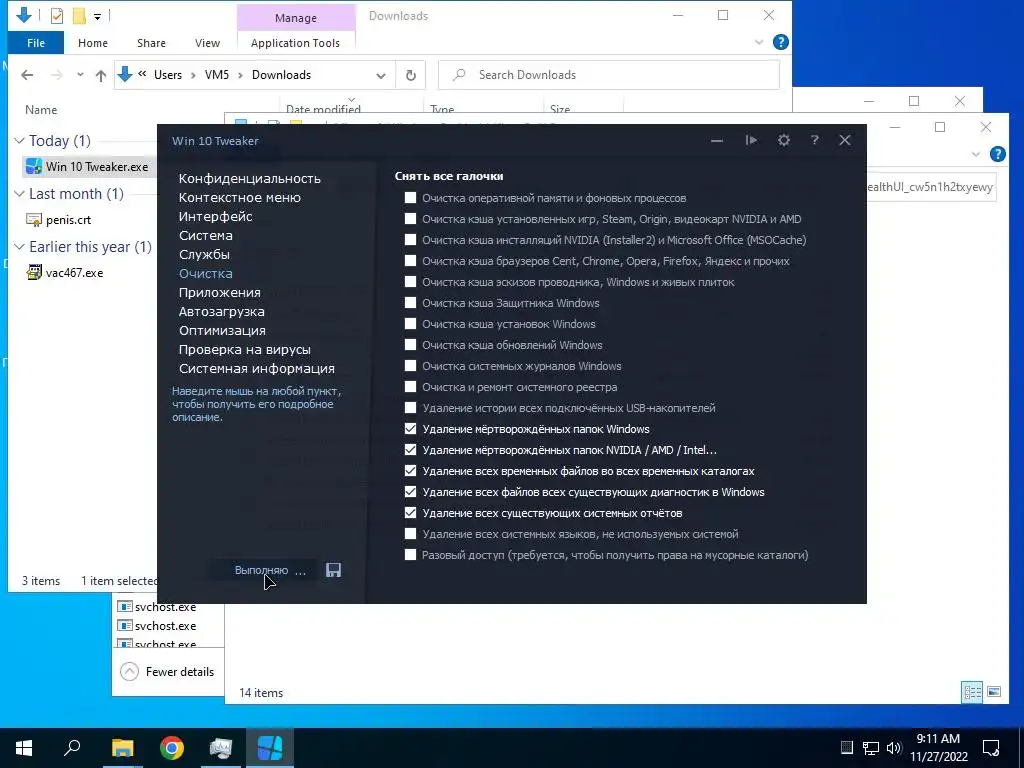Open taskbar search magnifier
The height and width of the screenshot is (768, 1024).
(72, 748)
